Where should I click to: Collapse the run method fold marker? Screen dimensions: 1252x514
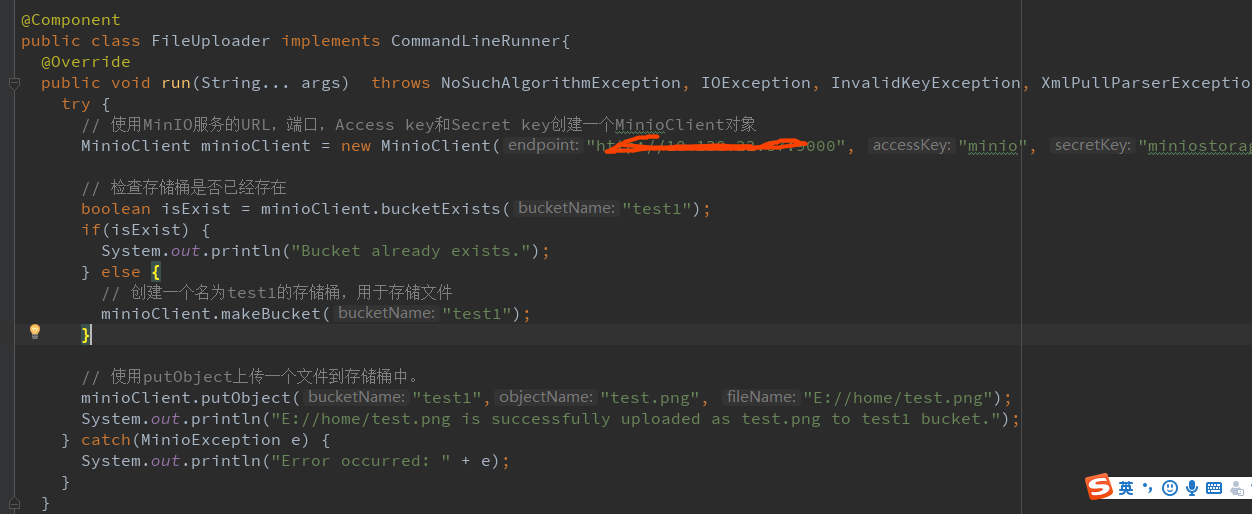tap(14, 83)
